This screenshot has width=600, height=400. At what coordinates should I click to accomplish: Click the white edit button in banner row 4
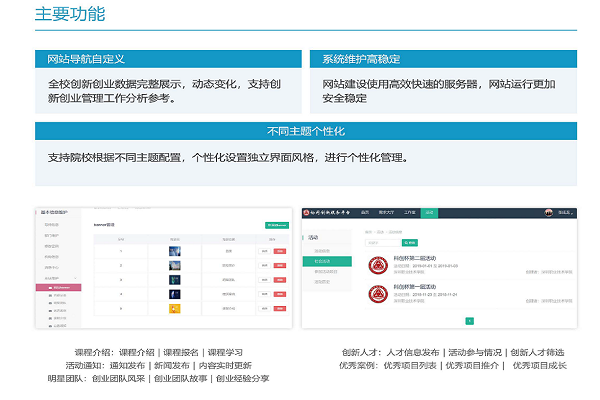265,294
